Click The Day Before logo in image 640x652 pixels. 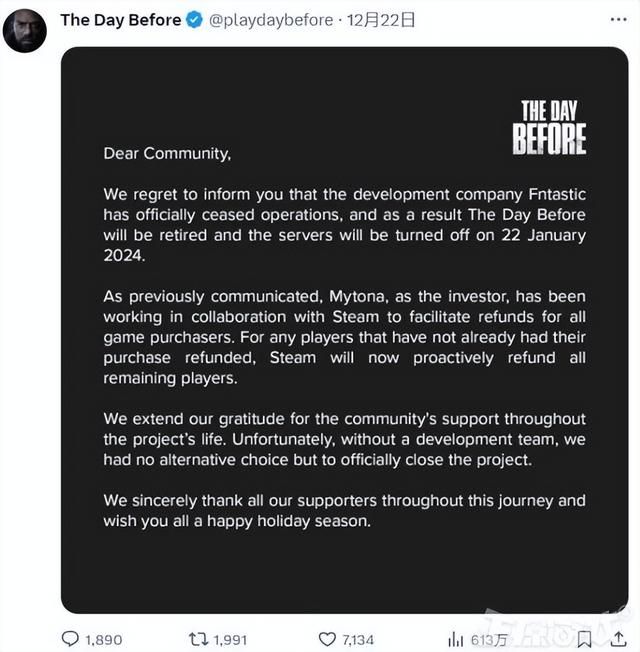tap(549, 126)
